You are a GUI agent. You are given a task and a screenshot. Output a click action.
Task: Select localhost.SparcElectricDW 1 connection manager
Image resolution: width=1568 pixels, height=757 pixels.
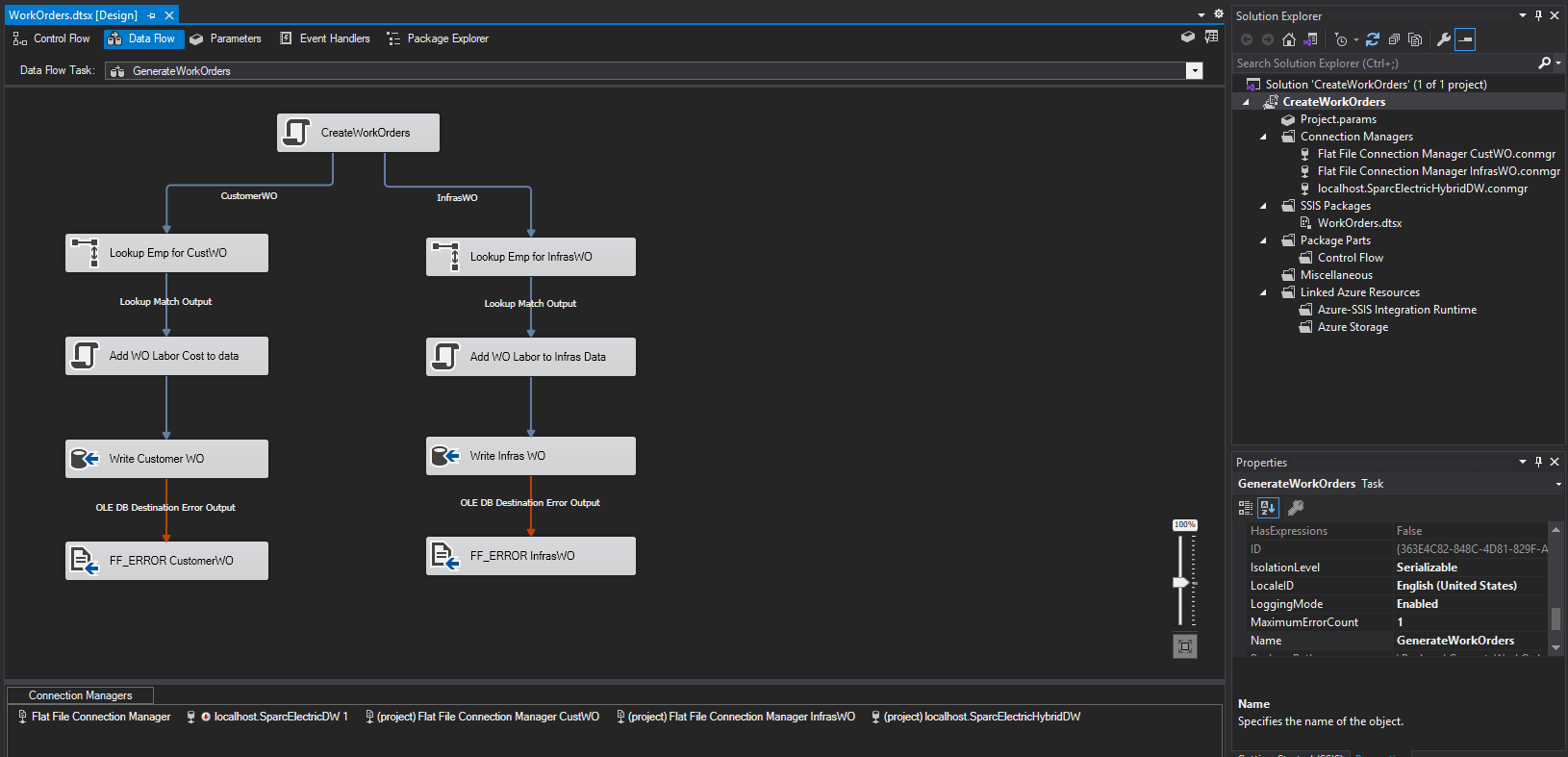coord(268,717)
